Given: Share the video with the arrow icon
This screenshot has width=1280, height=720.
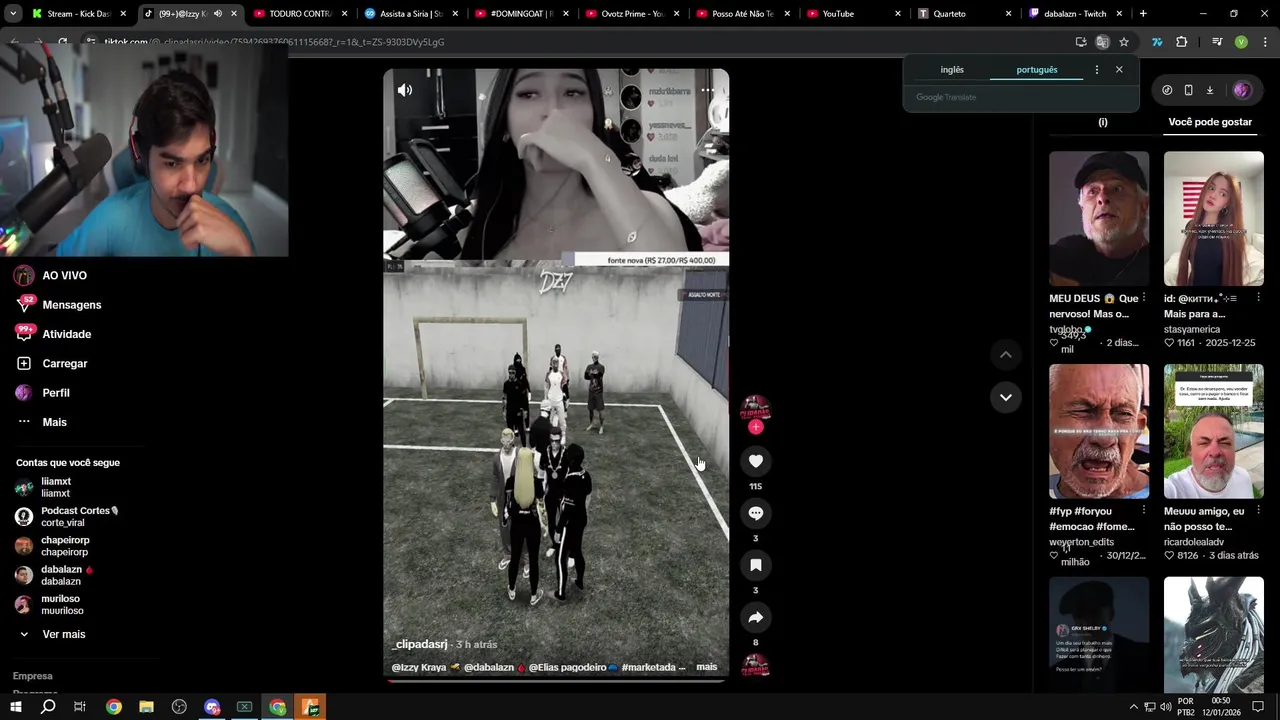Looking at the screenshot, I should coord(756,617).
